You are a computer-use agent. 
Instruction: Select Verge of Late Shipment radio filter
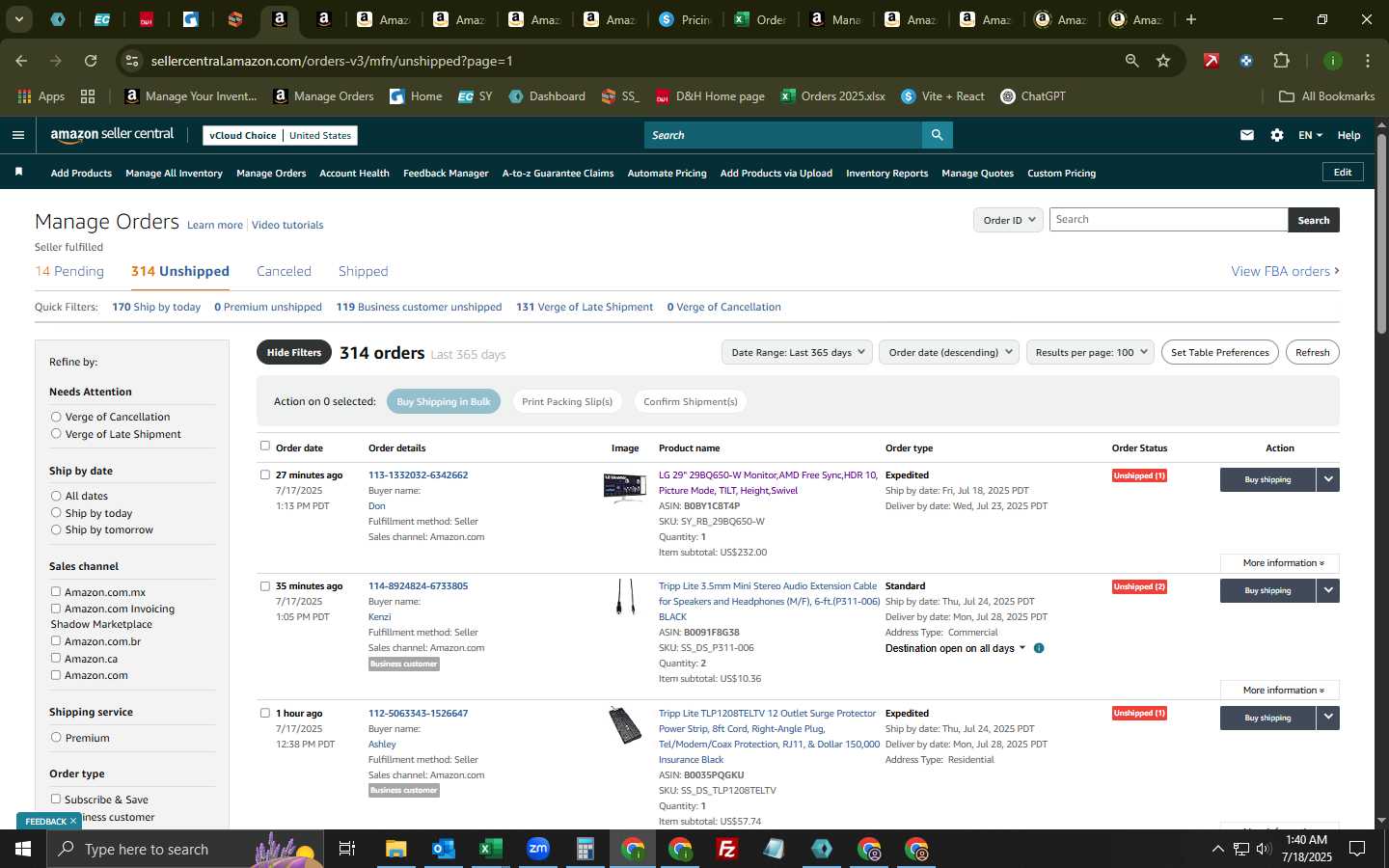point(56,434)
